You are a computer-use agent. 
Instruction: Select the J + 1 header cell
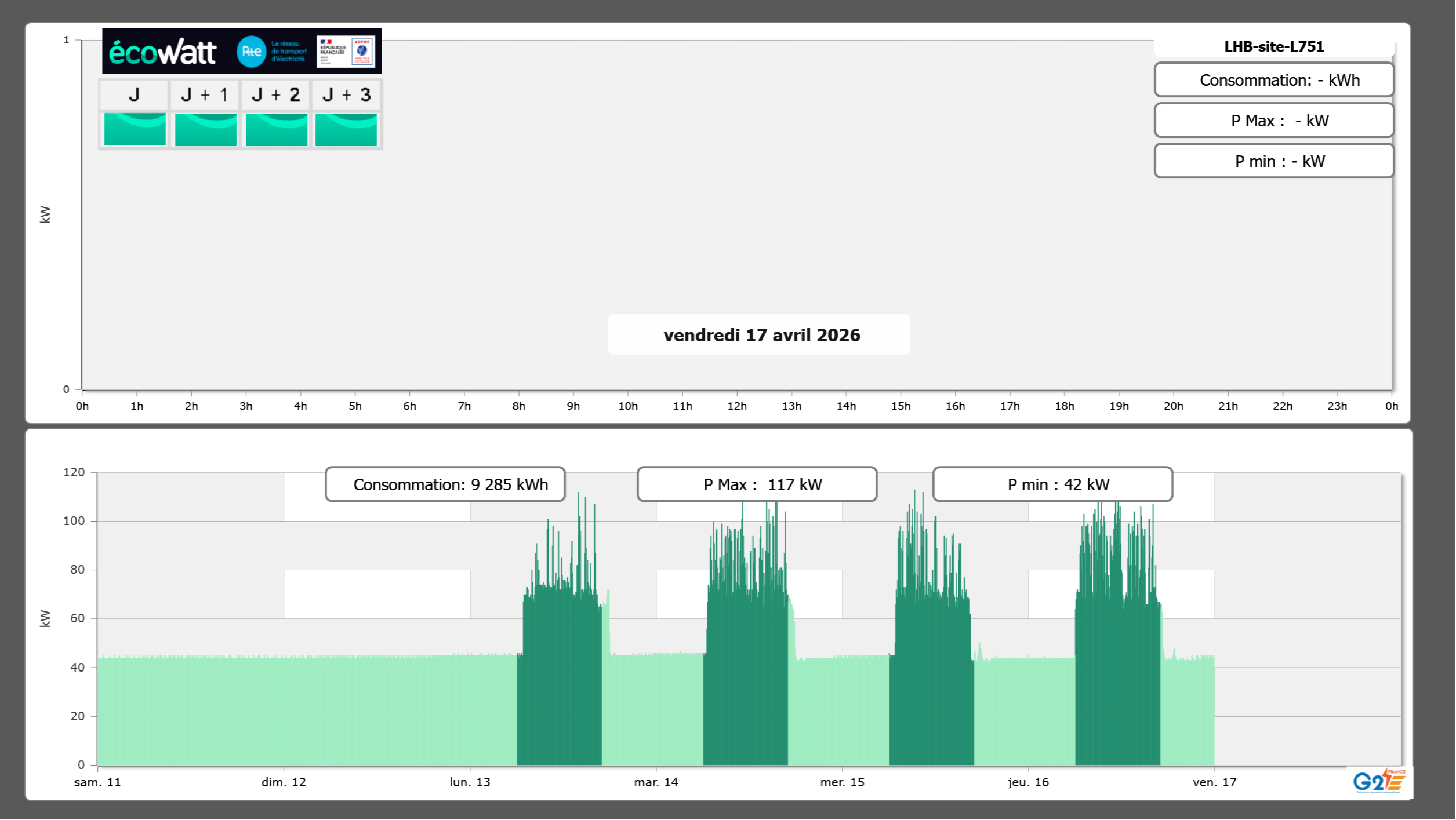pos(205,94)
